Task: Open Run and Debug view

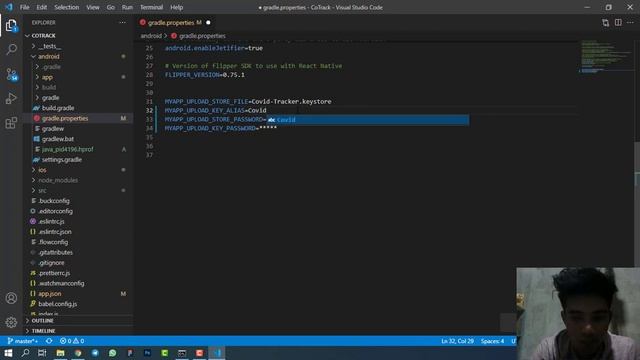Action: click(x=11, y=98)
